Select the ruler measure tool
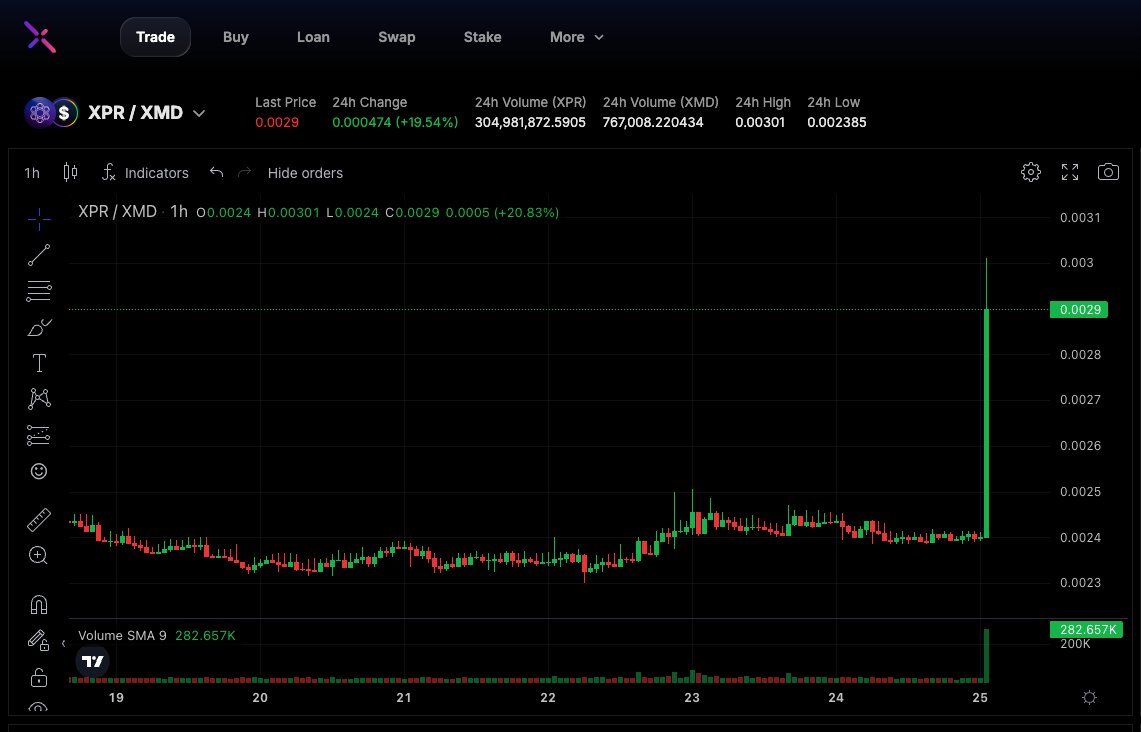 coord(39,520)
